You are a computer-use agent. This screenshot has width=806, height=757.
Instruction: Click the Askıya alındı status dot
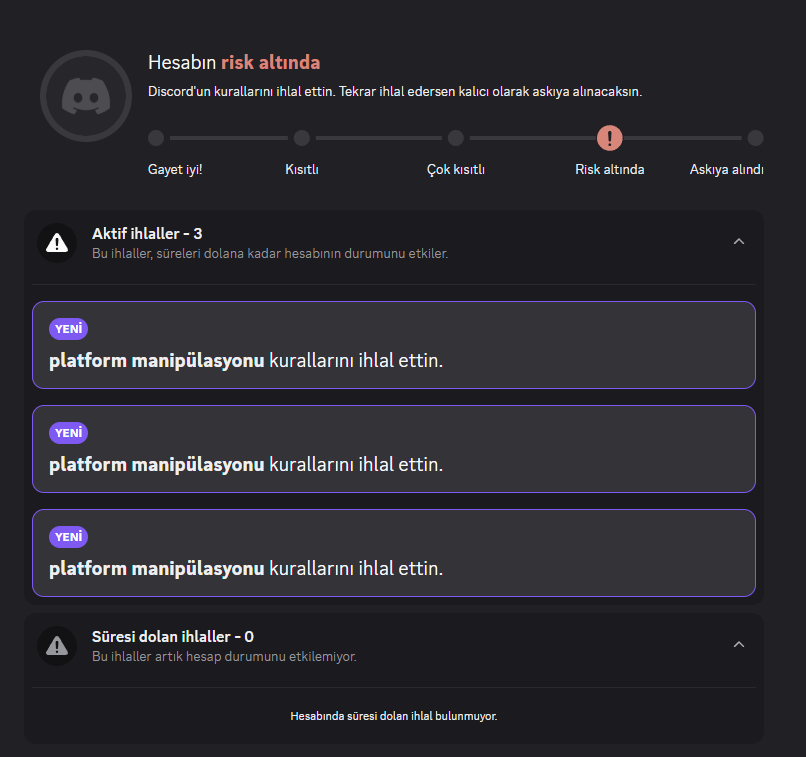755,138
